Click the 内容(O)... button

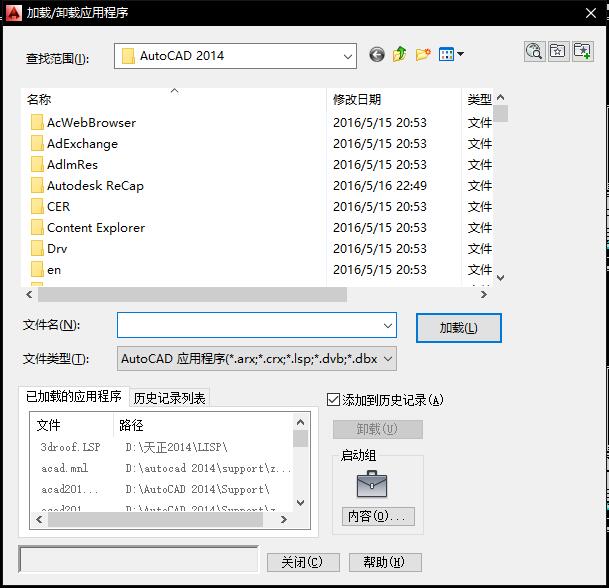[x=378, y=516]
